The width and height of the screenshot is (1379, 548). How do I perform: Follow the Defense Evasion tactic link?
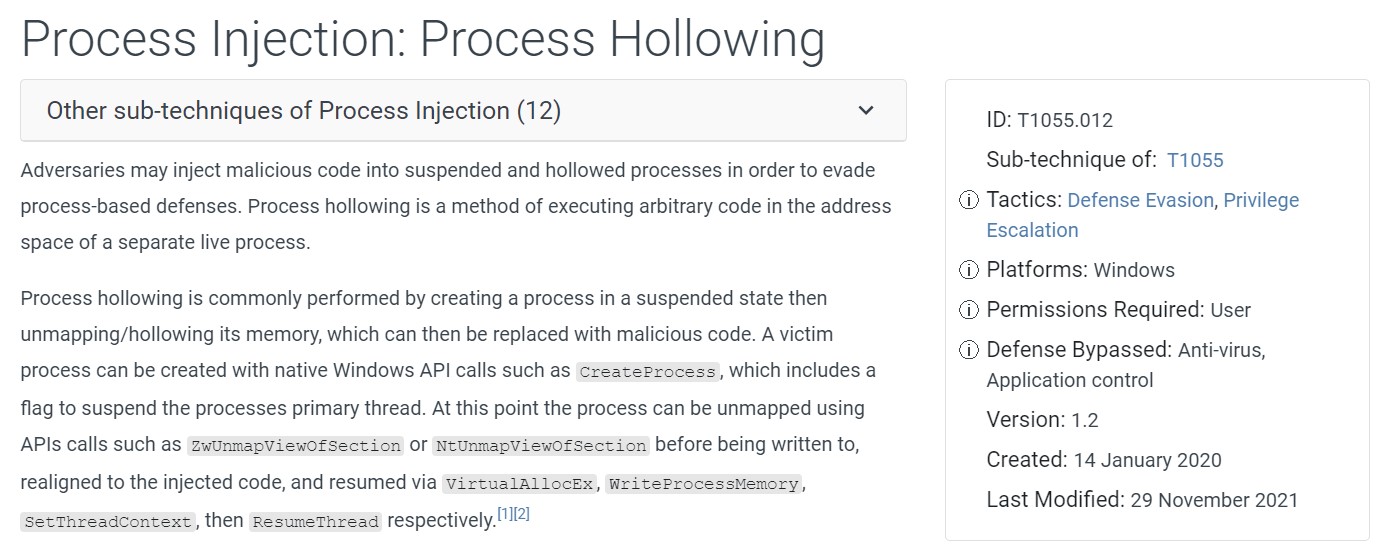[x=1140, y=200]
